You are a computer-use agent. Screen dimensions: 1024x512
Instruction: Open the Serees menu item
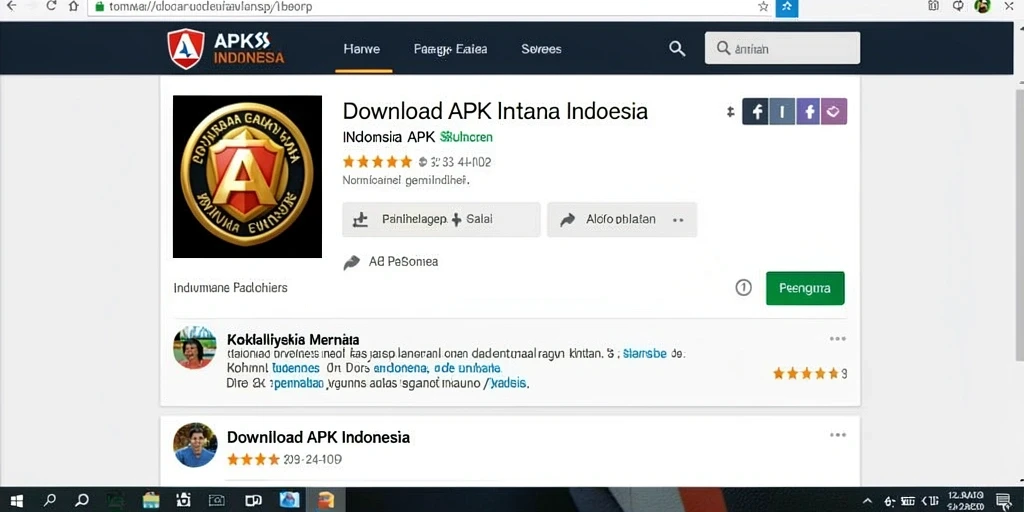click(541, 49)
